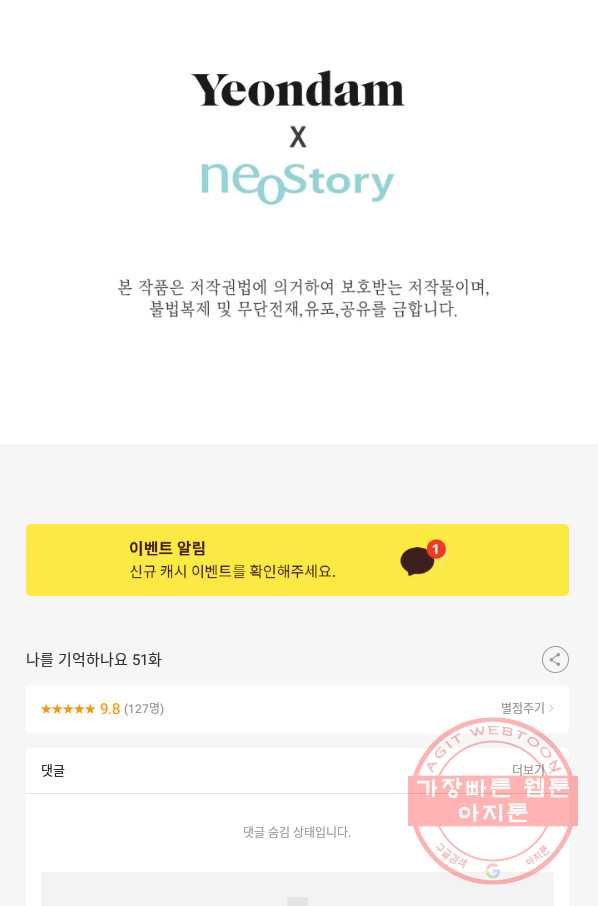Click the Google logo in the watermark stamp
This screenshot has width=598, height=906.
click(492, 870)
